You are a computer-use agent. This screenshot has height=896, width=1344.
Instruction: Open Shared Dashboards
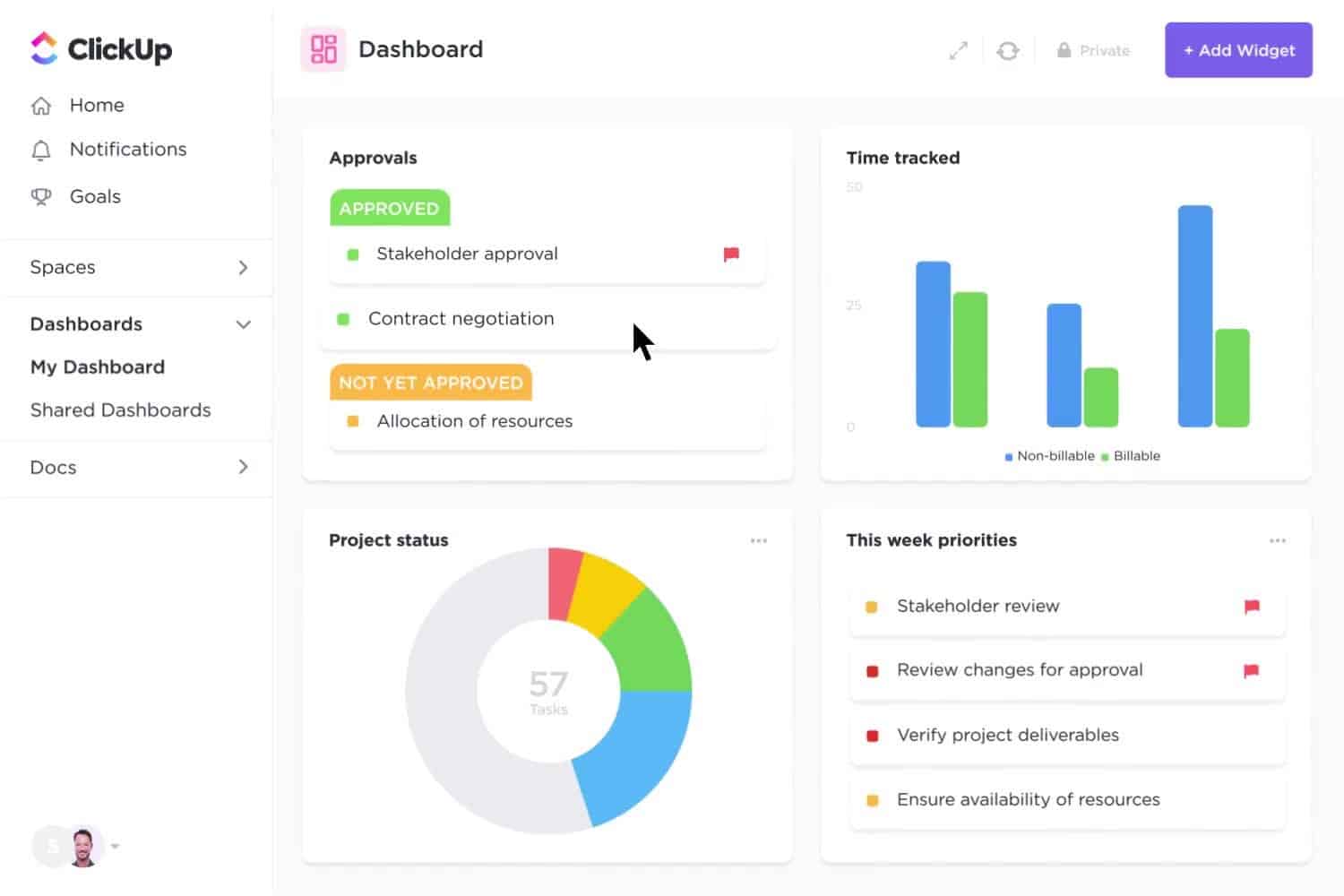[120, 409]
